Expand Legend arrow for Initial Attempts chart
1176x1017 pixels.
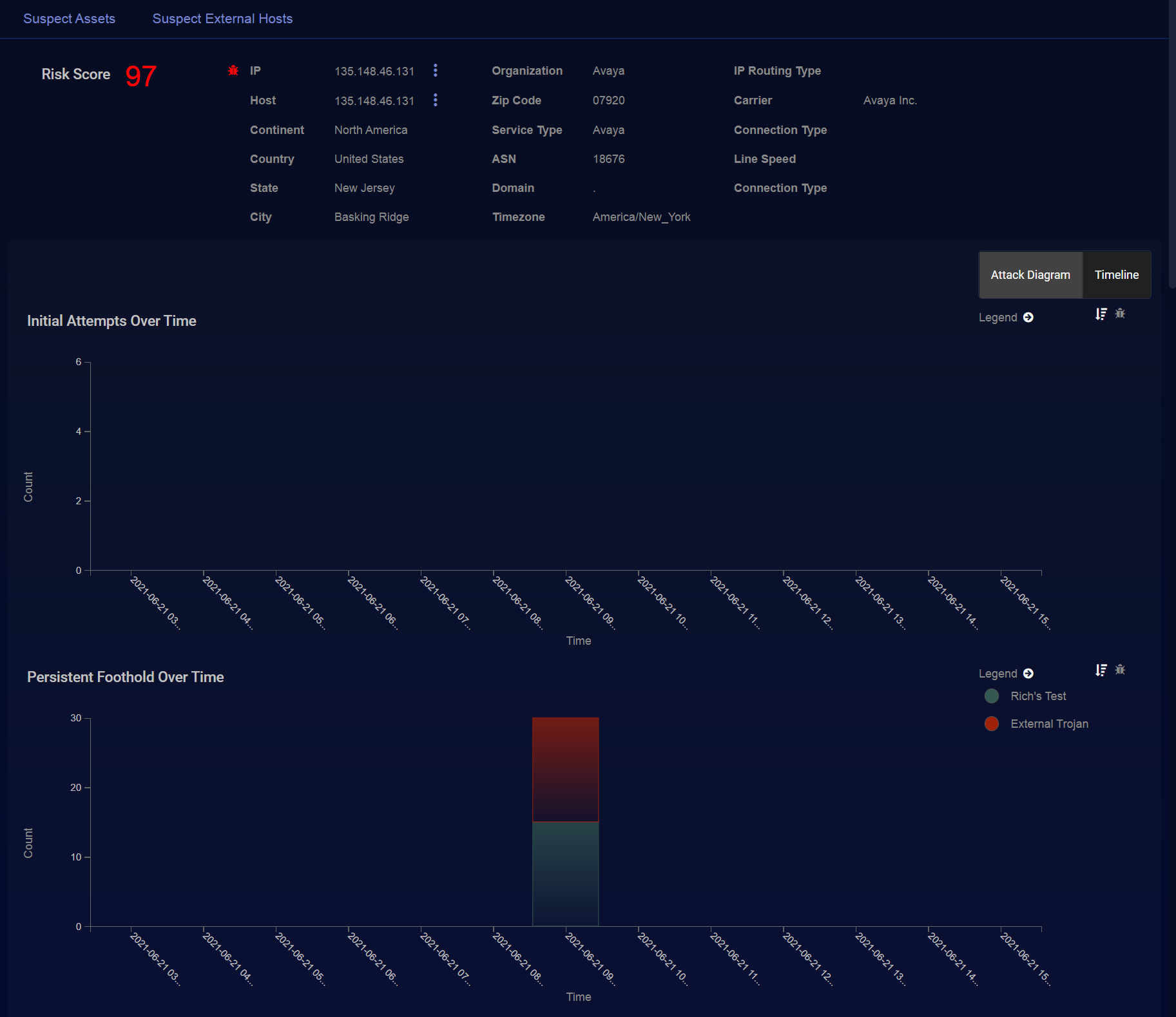click(x=1028, y=318)
